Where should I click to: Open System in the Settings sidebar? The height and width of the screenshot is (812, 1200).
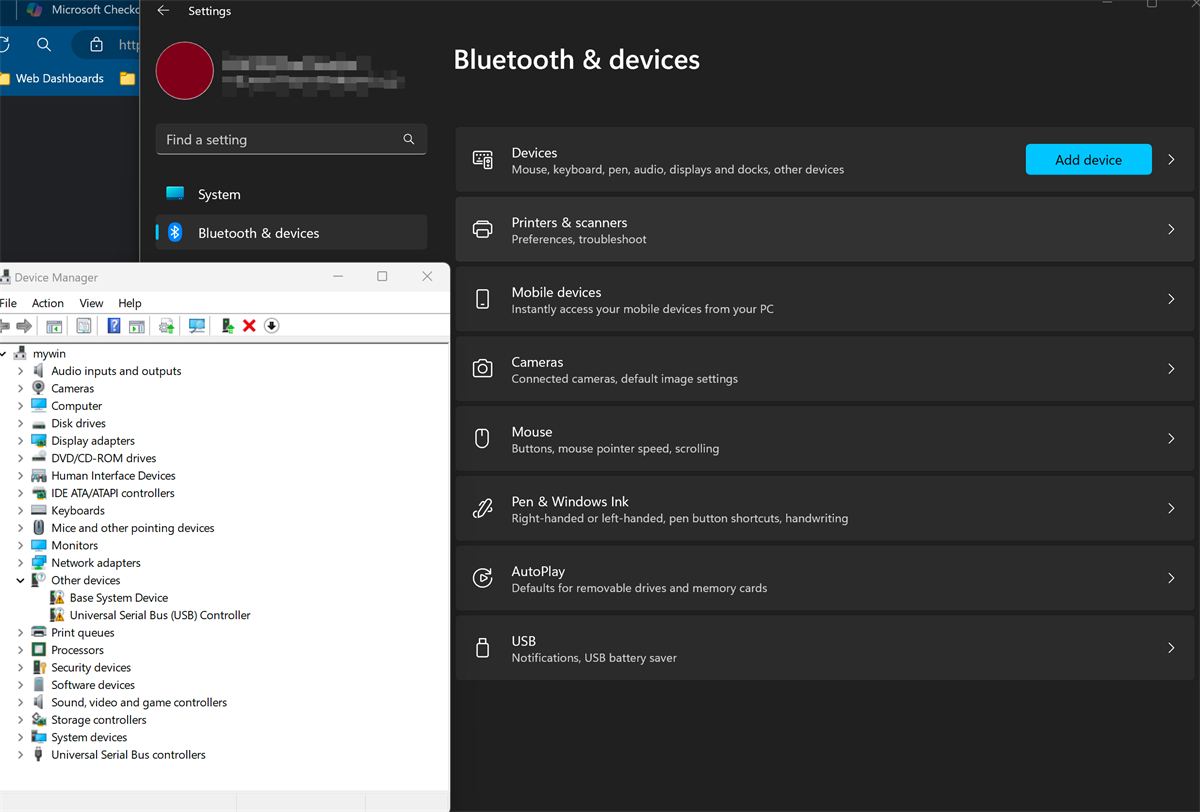219,195
